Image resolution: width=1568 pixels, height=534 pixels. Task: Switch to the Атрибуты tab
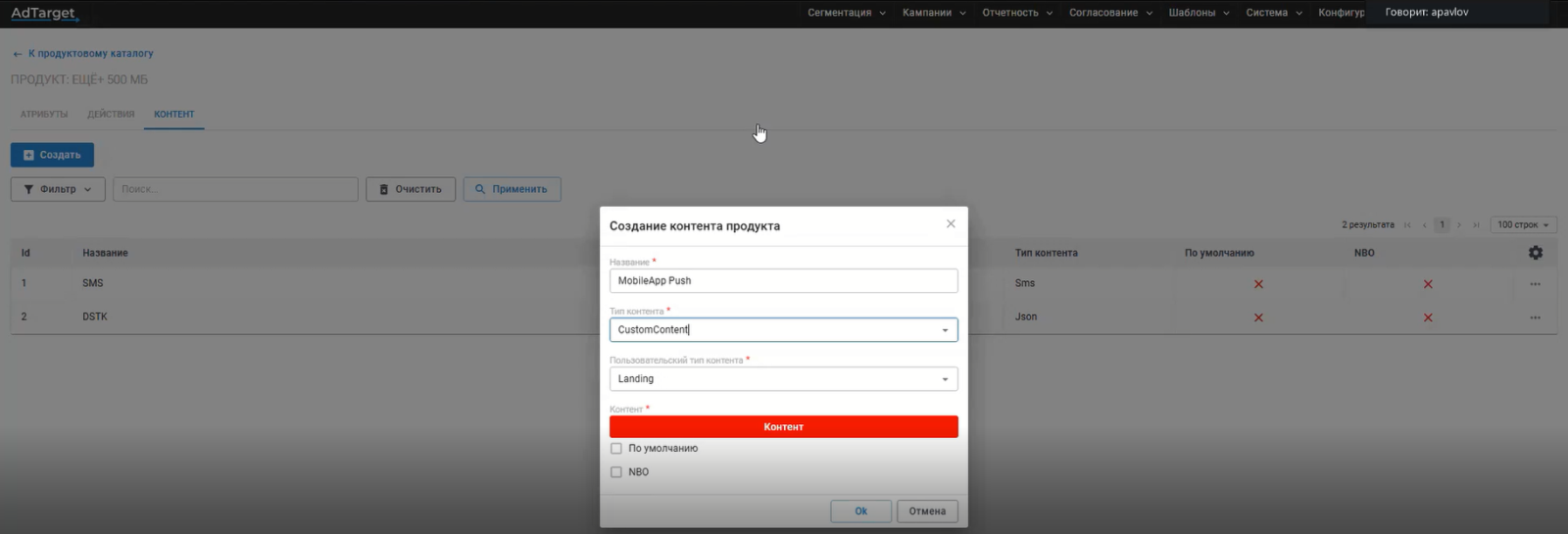click(44, 115)
